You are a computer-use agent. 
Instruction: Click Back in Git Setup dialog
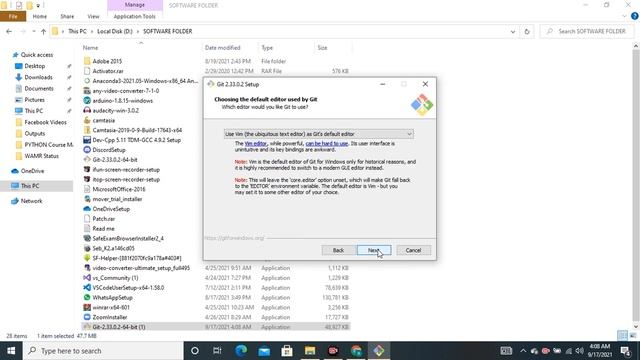click(x=338, y=250)
